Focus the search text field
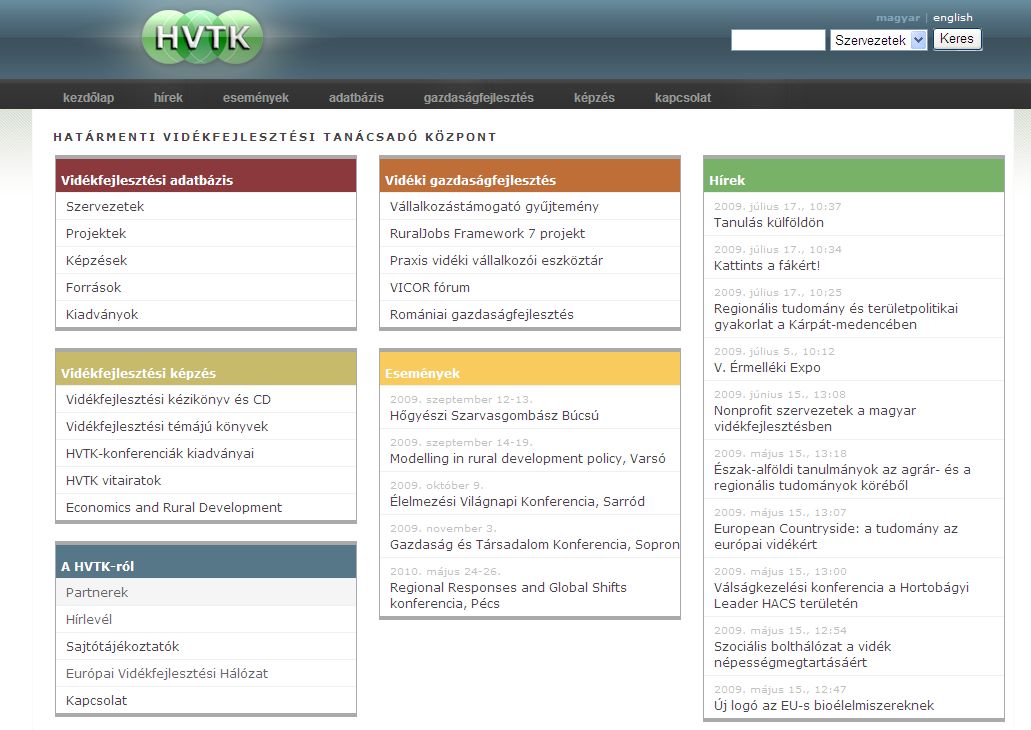 pyautogui.click(x=778, y=40)
